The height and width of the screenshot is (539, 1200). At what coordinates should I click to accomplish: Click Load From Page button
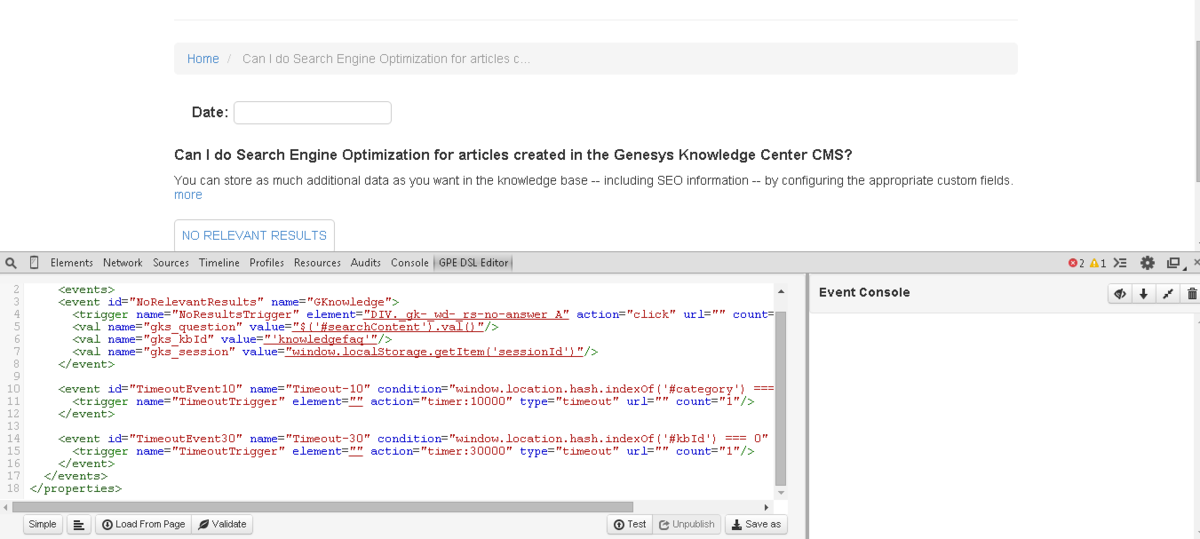(x=143, y=524)
